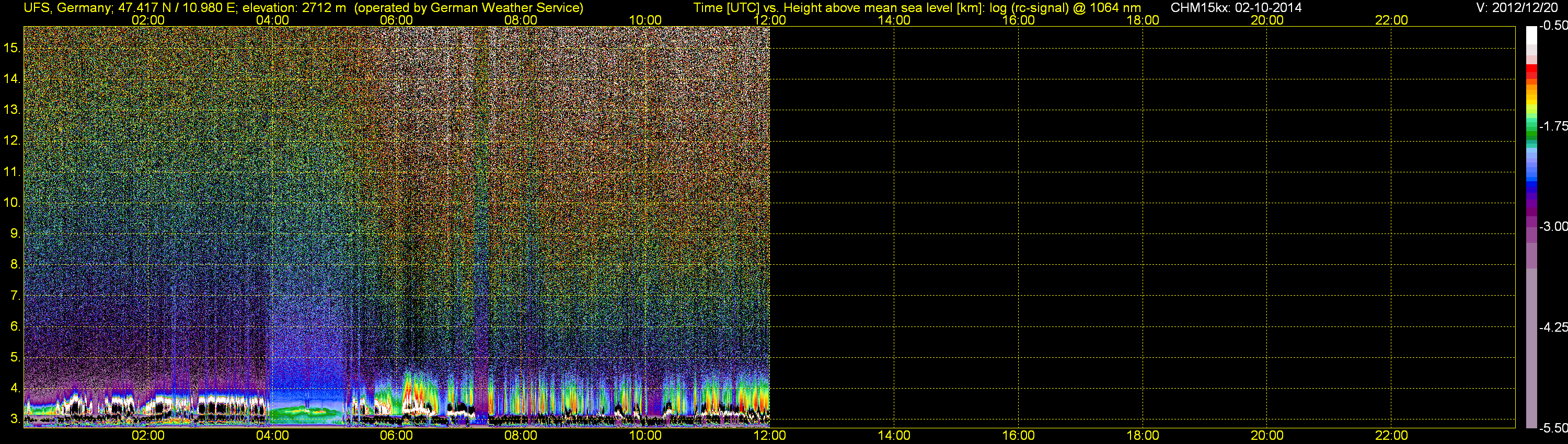1568x444 pixels.
Task: Select the 3 km height label
Action: [x=15, y=419]
